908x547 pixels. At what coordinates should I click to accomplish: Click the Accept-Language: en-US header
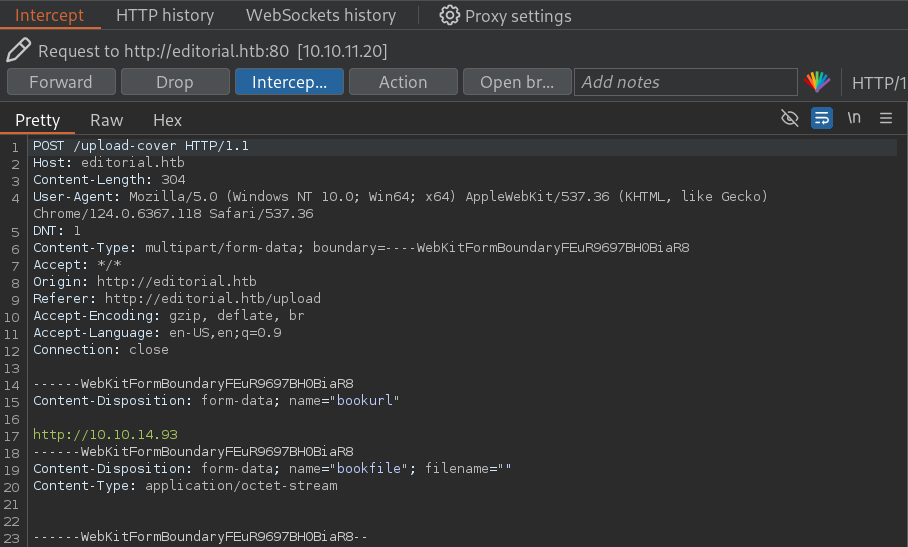click(x=157, y=333)
